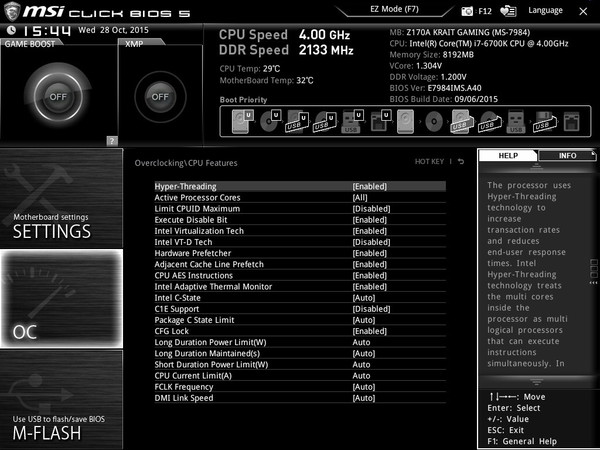
Task: Click the back arrow beside HOT KEY
Action: tap(461, 161)
